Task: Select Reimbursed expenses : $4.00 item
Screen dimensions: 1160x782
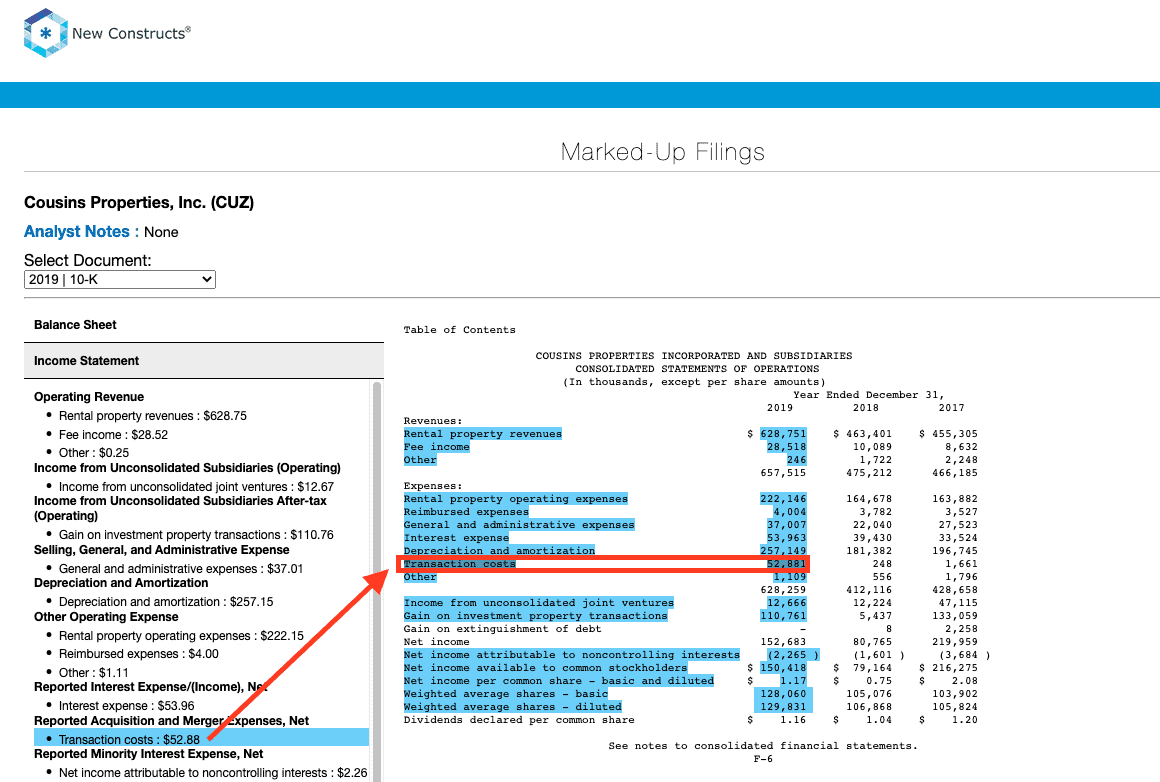Action: [138, 654]
